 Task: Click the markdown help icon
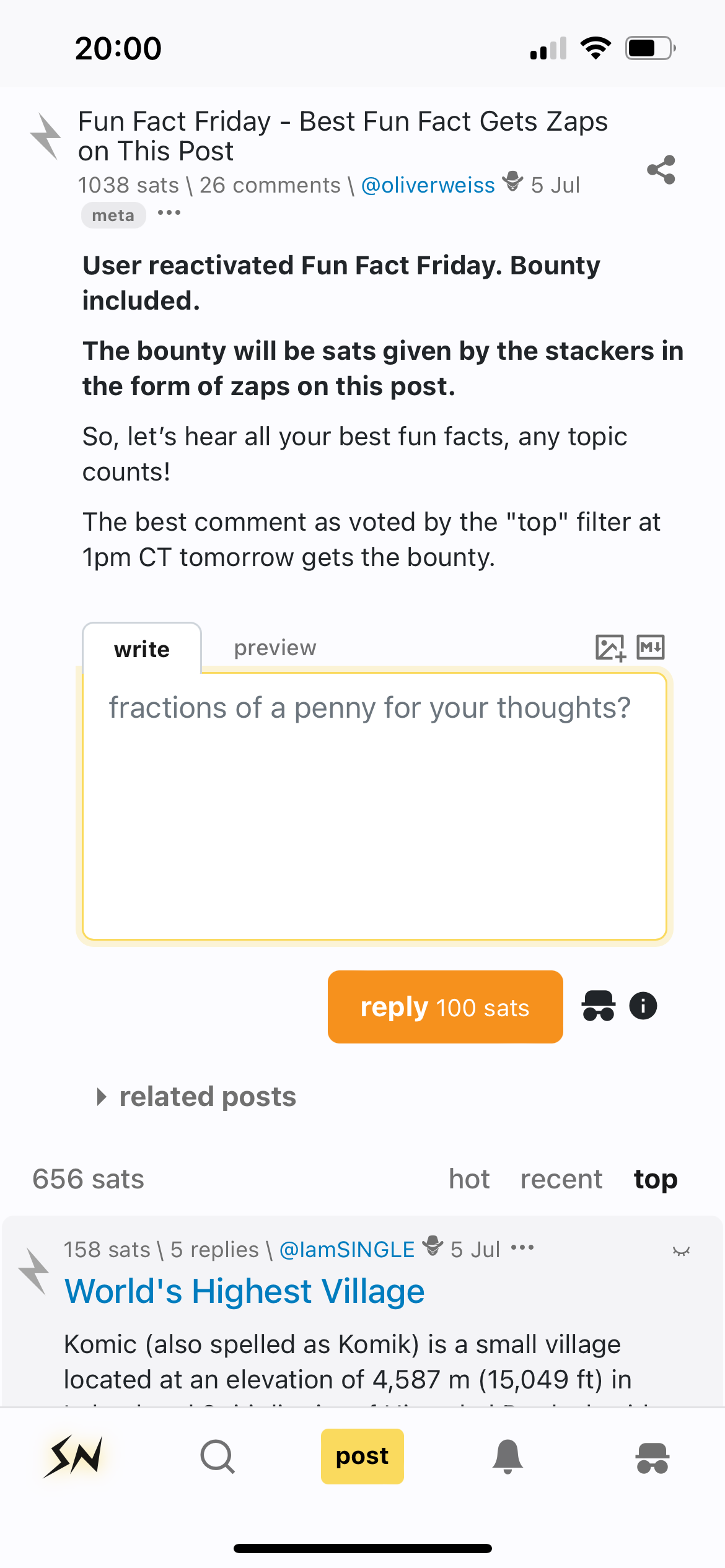tap(651, 648)
